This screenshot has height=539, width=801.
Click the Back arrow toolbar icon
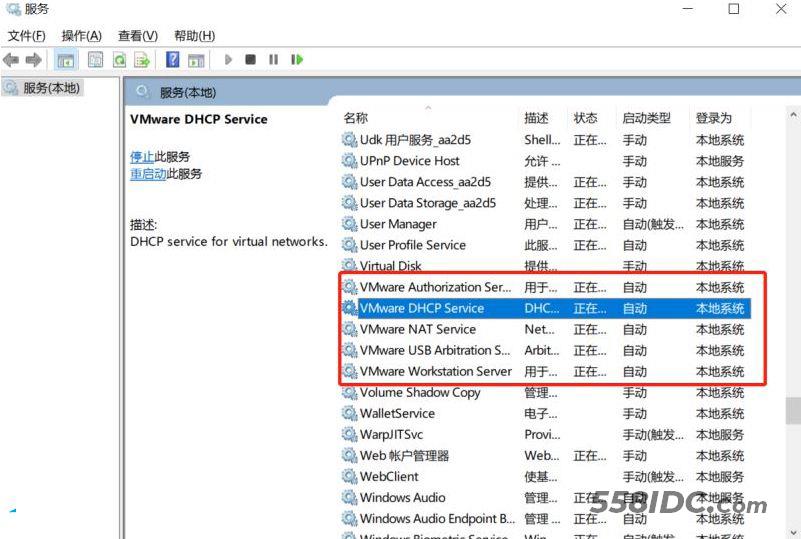11,60
